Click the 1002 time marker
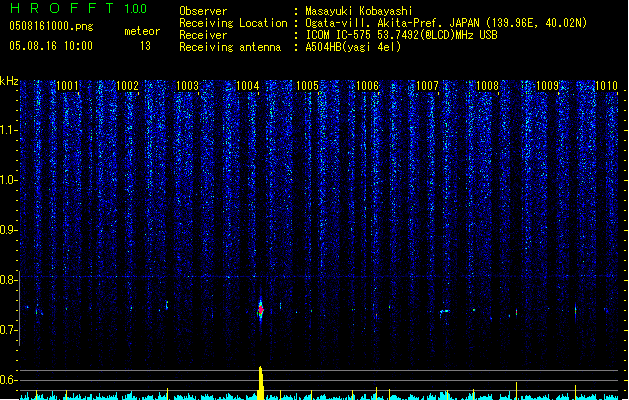The width and height of the screenshot is (629, 400). (128, 86)
